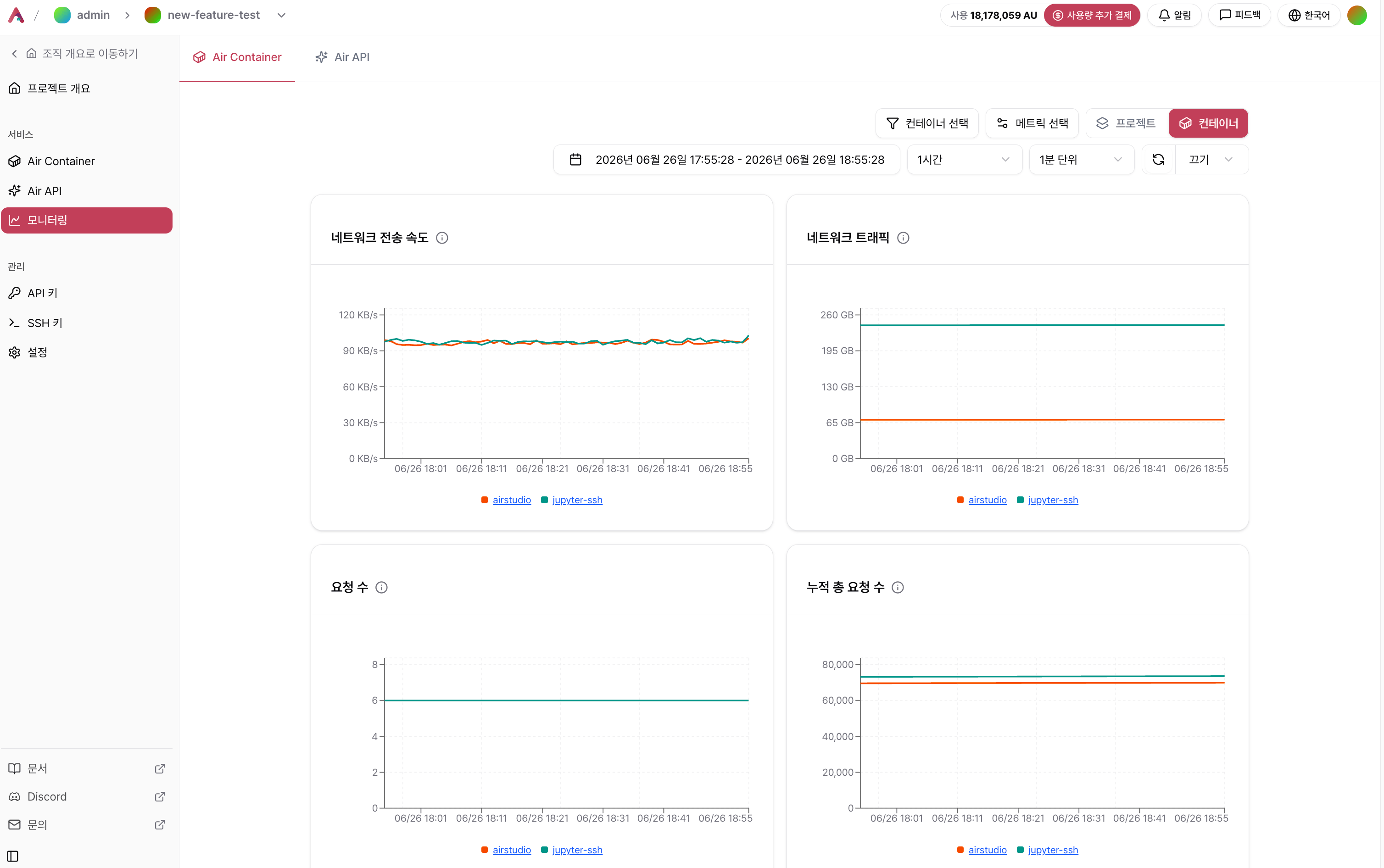This screenshot has height=868, width=1384.
Task: Expand the 1시간 time range dropdown
Action: 965,160
